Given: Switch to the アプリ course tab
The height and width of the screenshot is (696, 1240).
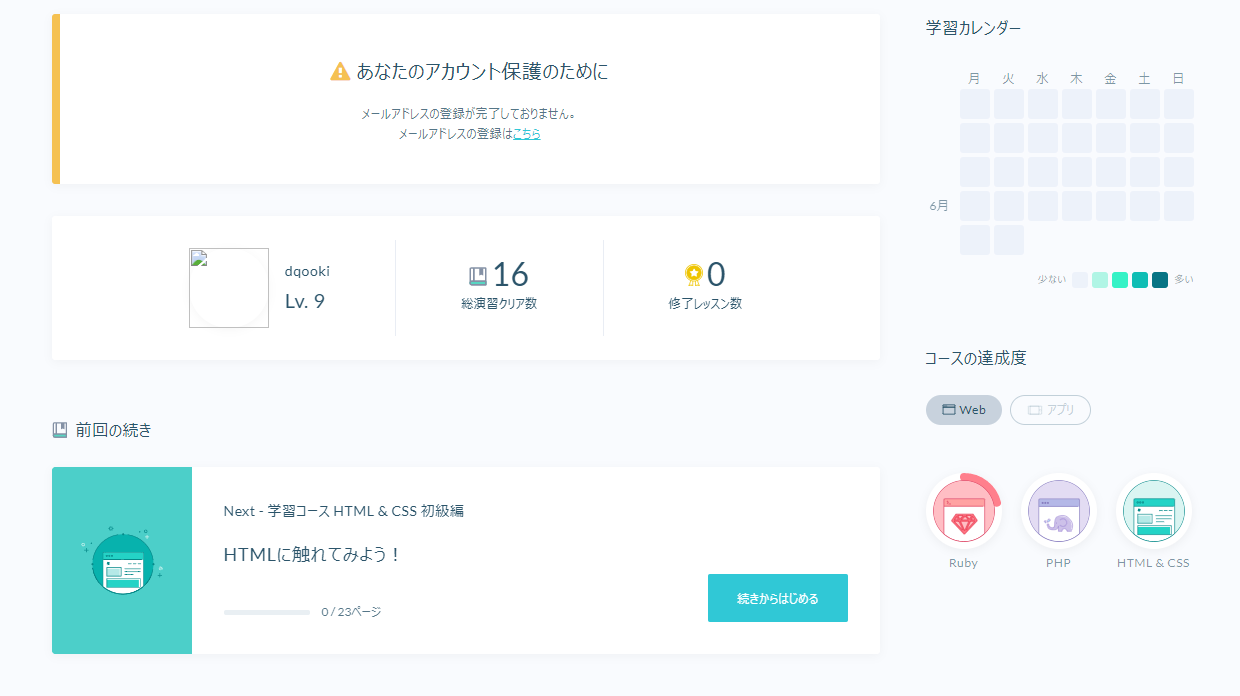Looking at the screenshot, I should pos(1050,410).
